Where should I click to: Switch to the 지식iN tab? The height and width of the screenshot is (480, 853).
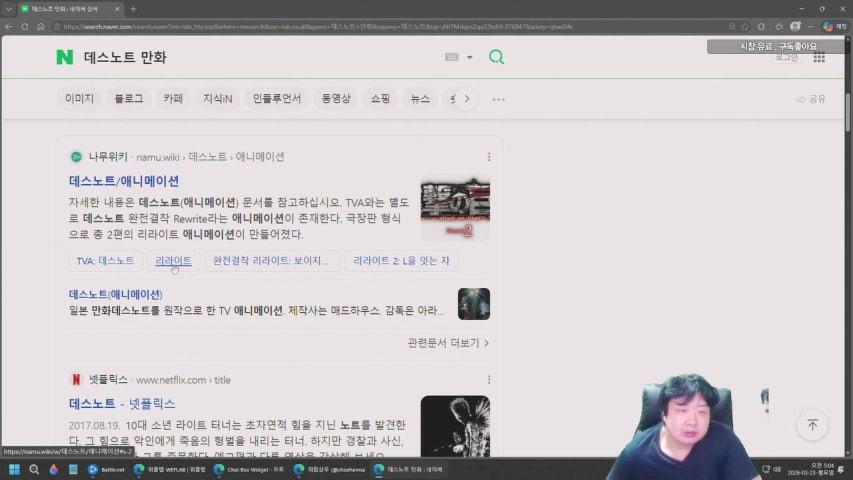point(218,99)
